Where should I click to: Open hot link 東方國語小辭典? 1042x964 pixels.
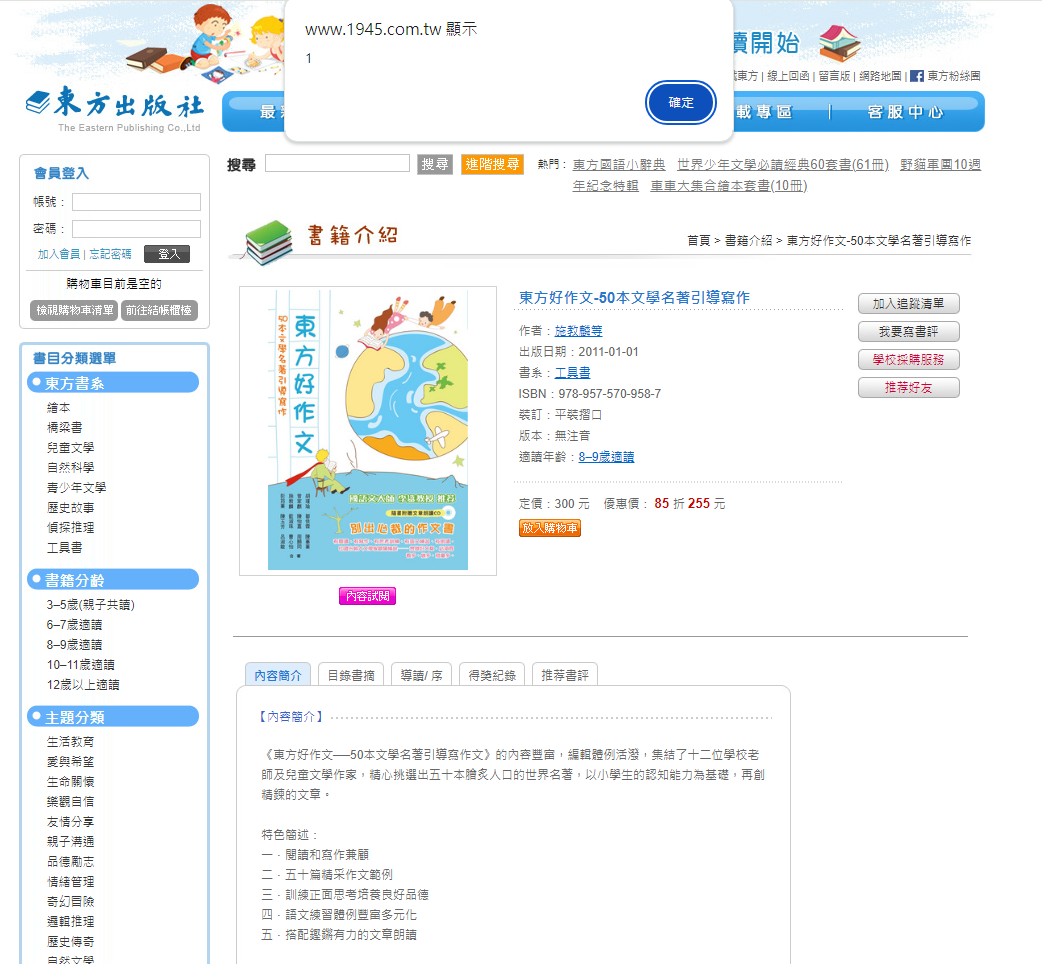619,164
